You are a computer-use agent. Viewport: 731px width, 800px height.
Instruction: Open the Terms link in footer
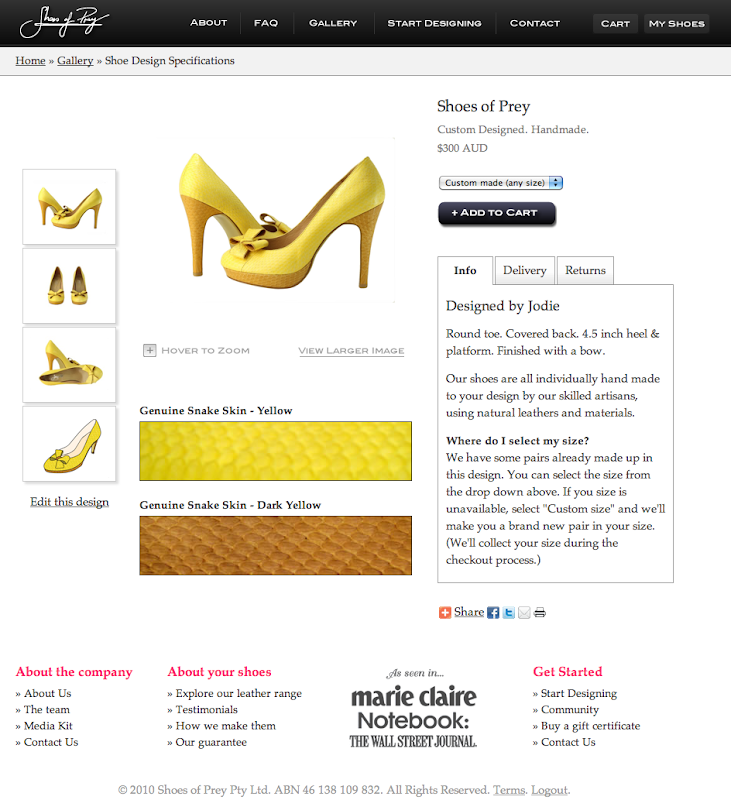coord(509,790)
